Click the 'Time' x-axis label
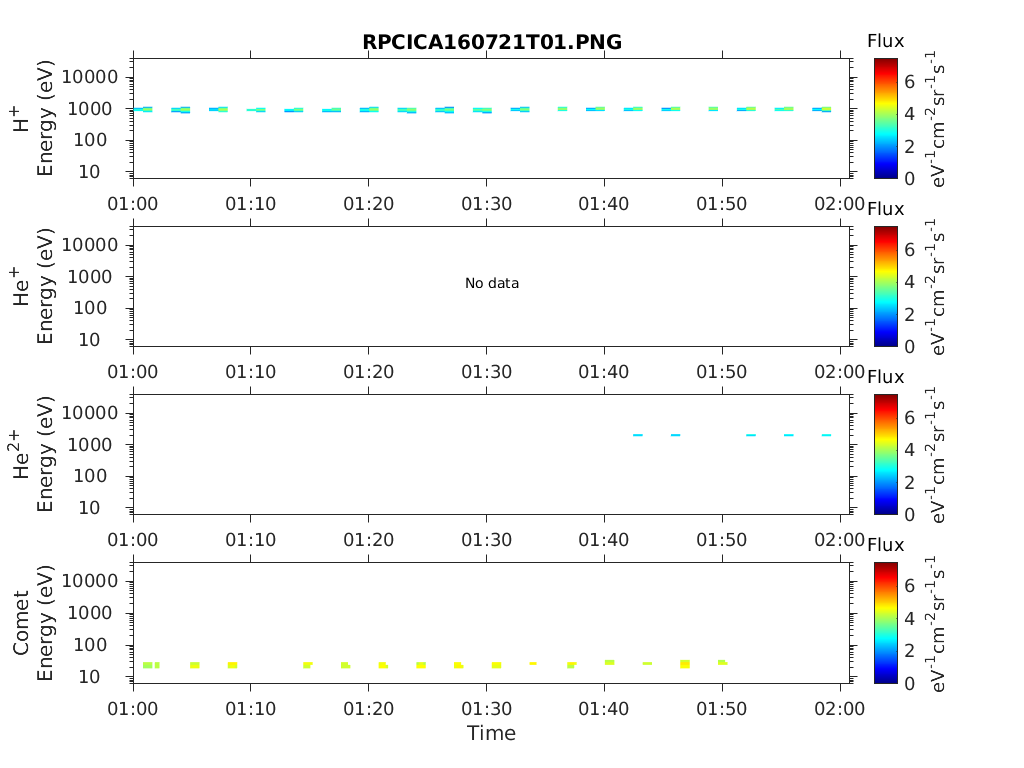Viewport: 1024px width, 768px height. click(491, 734)
